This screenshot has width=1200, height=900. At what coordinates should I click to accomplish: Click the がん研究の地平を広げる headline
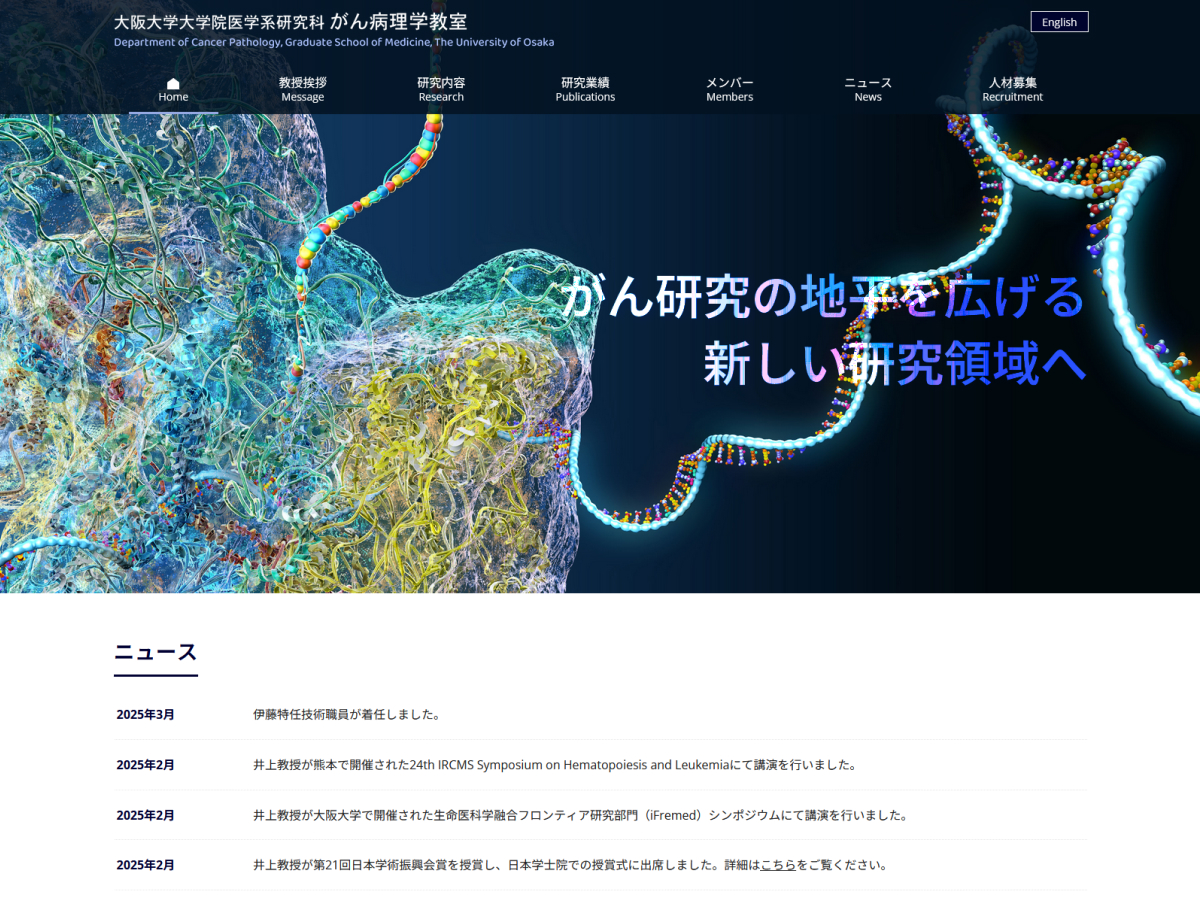pos(822,298)
